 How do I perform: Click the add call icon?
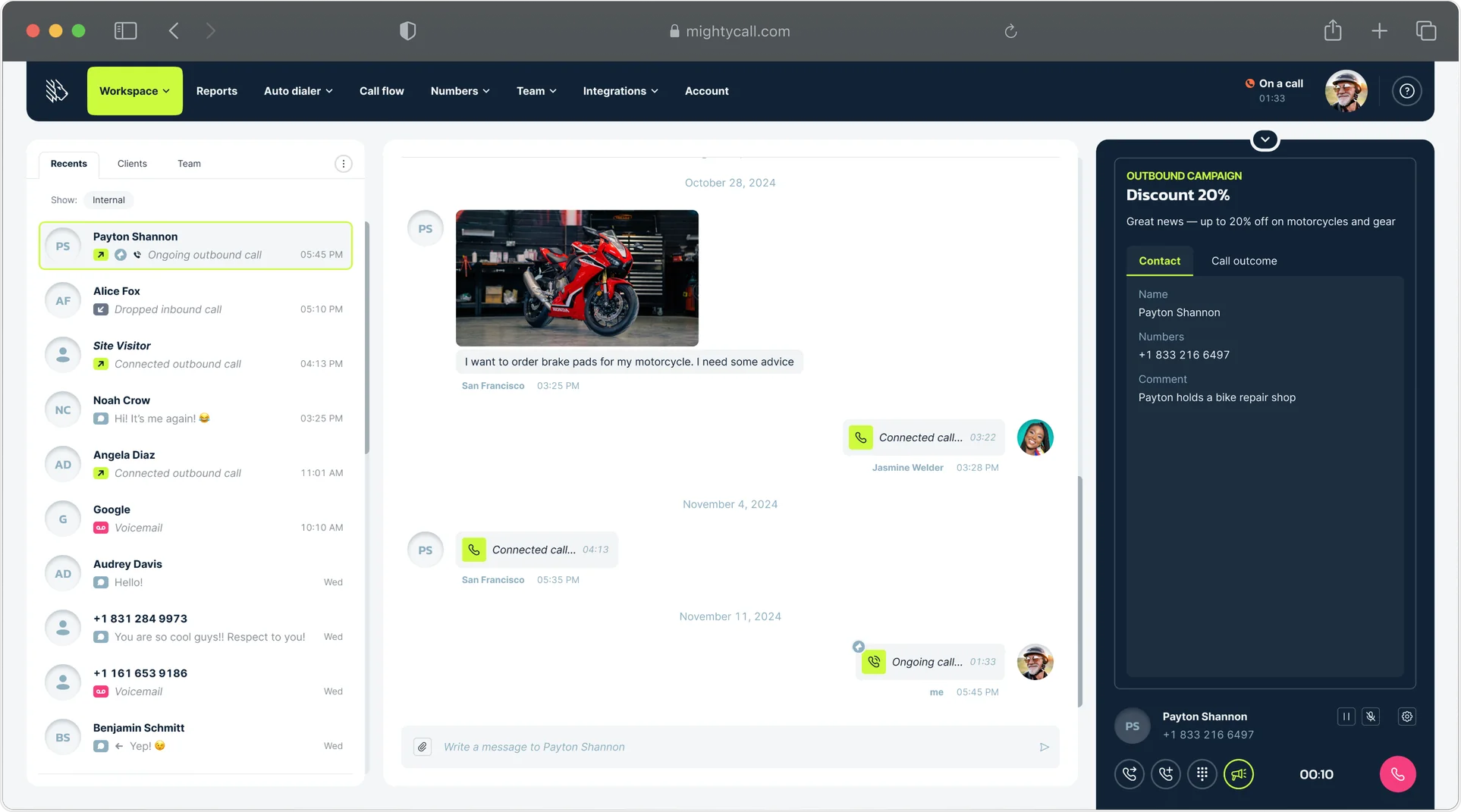[1166, 774]
